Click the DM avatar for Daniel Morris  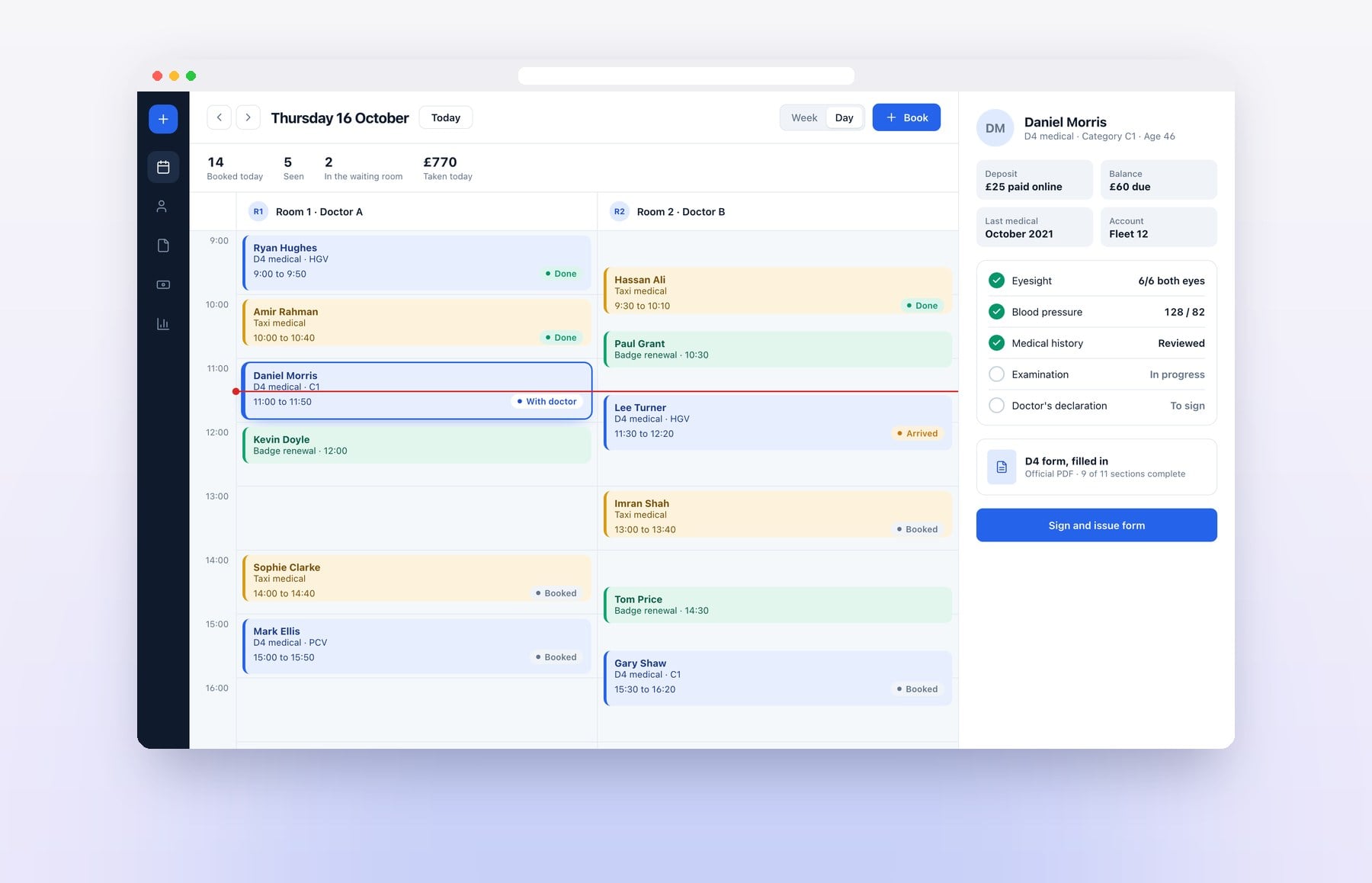point(995,128)
